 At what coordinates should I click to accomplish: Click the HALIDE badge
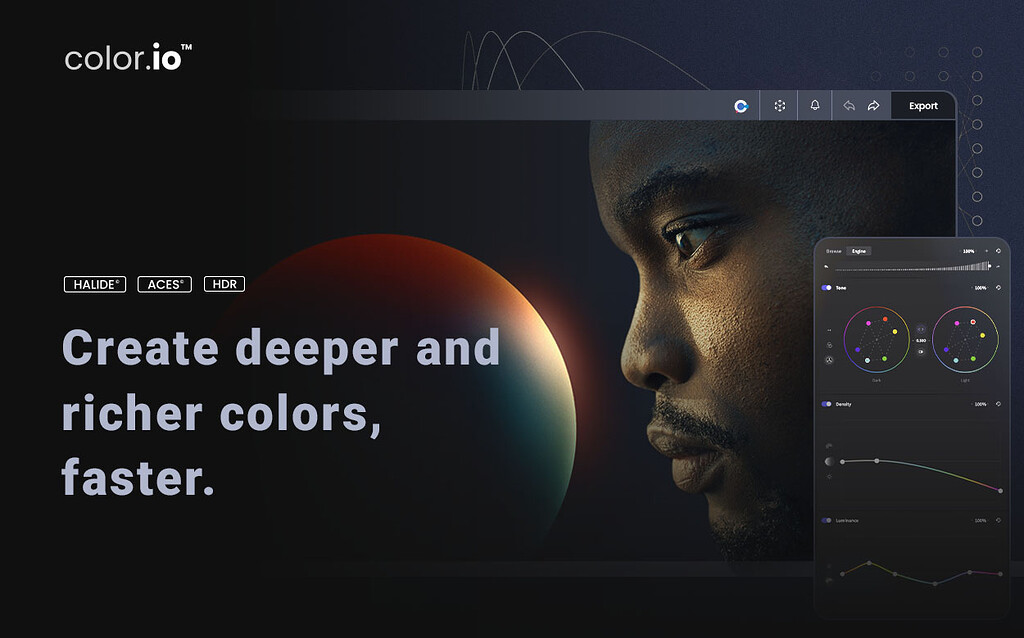94,284
